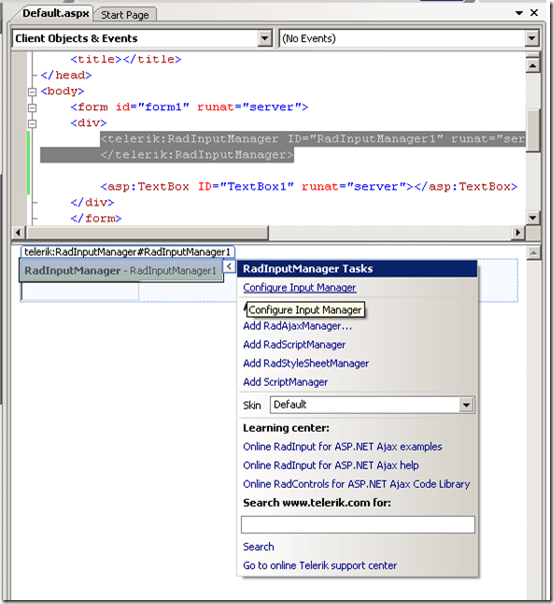Click the design view scroll up arrow
The height and width of the screenshot is (604, 554).
[534, 253]
